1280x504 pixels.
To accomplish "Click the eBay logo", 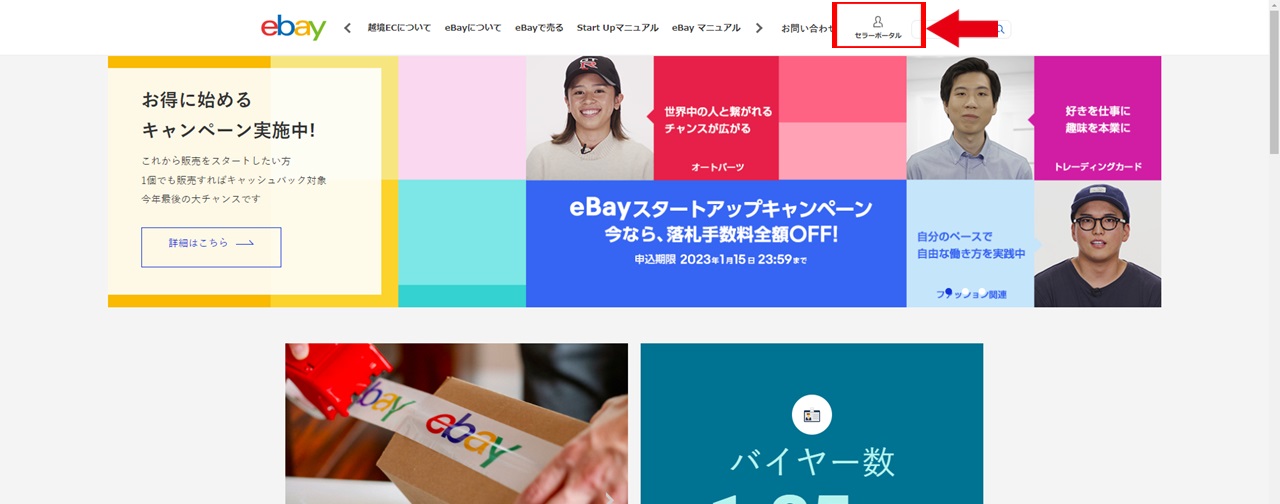I will tap(293, 27).
